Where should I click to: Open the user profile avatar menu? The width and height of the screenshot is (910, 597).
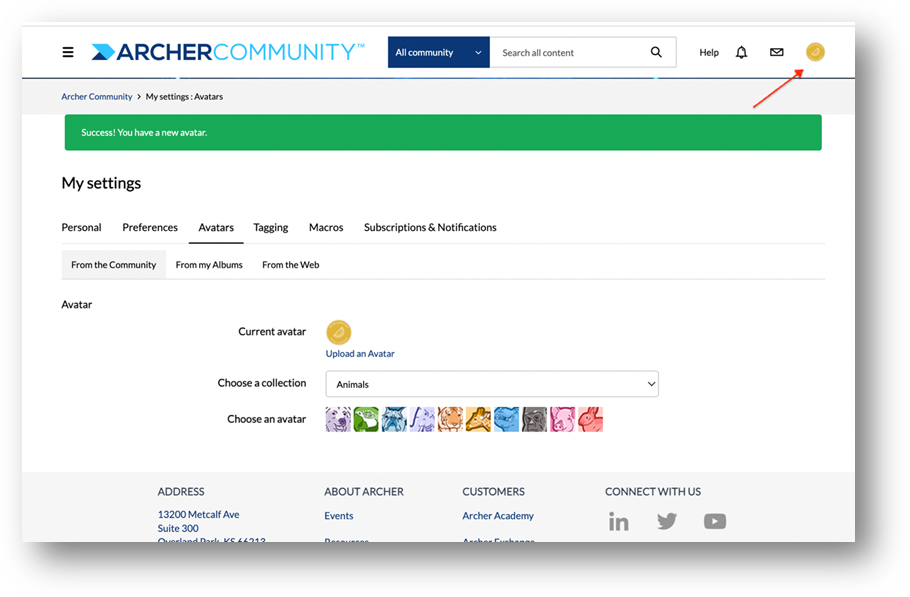point(815,52)
